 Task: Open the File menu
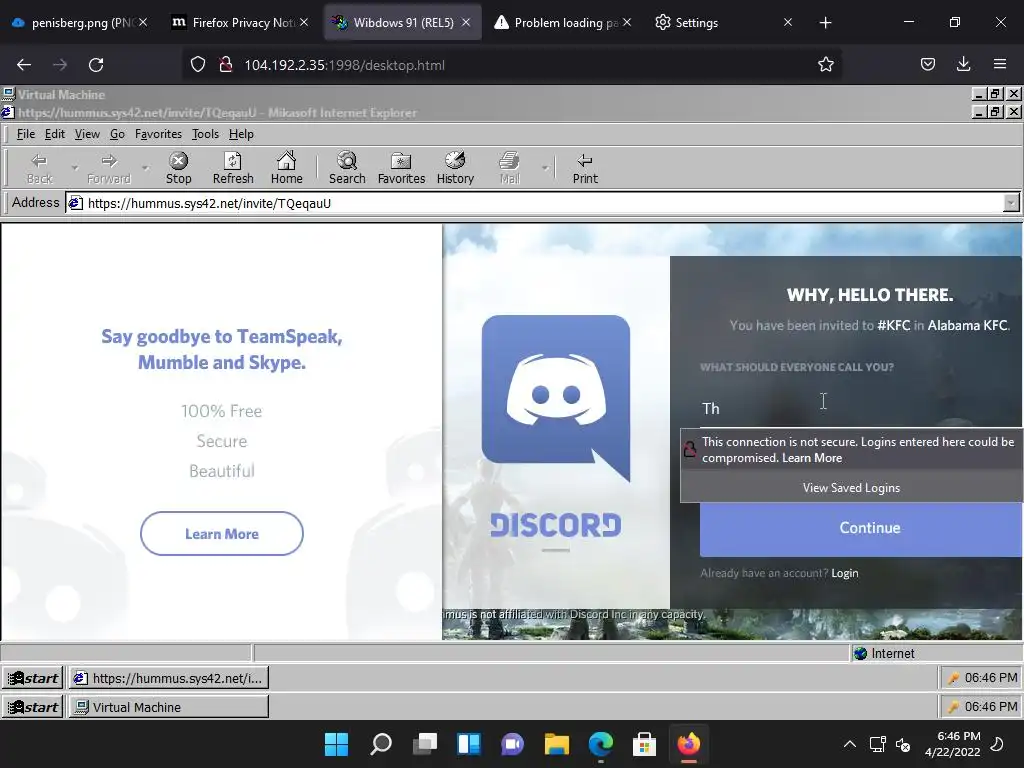25,134
